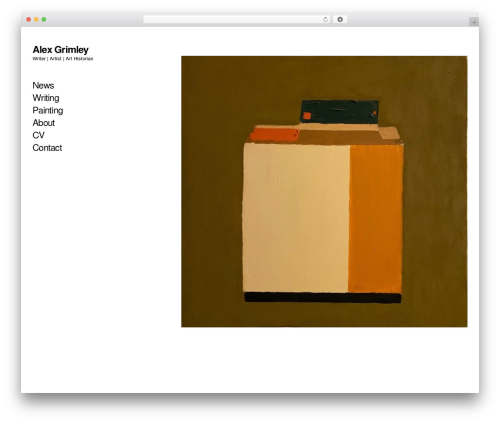Open the News page link
Image resolution: width=500 pixels, height=423 pixels.
click(x=43, y=85)
